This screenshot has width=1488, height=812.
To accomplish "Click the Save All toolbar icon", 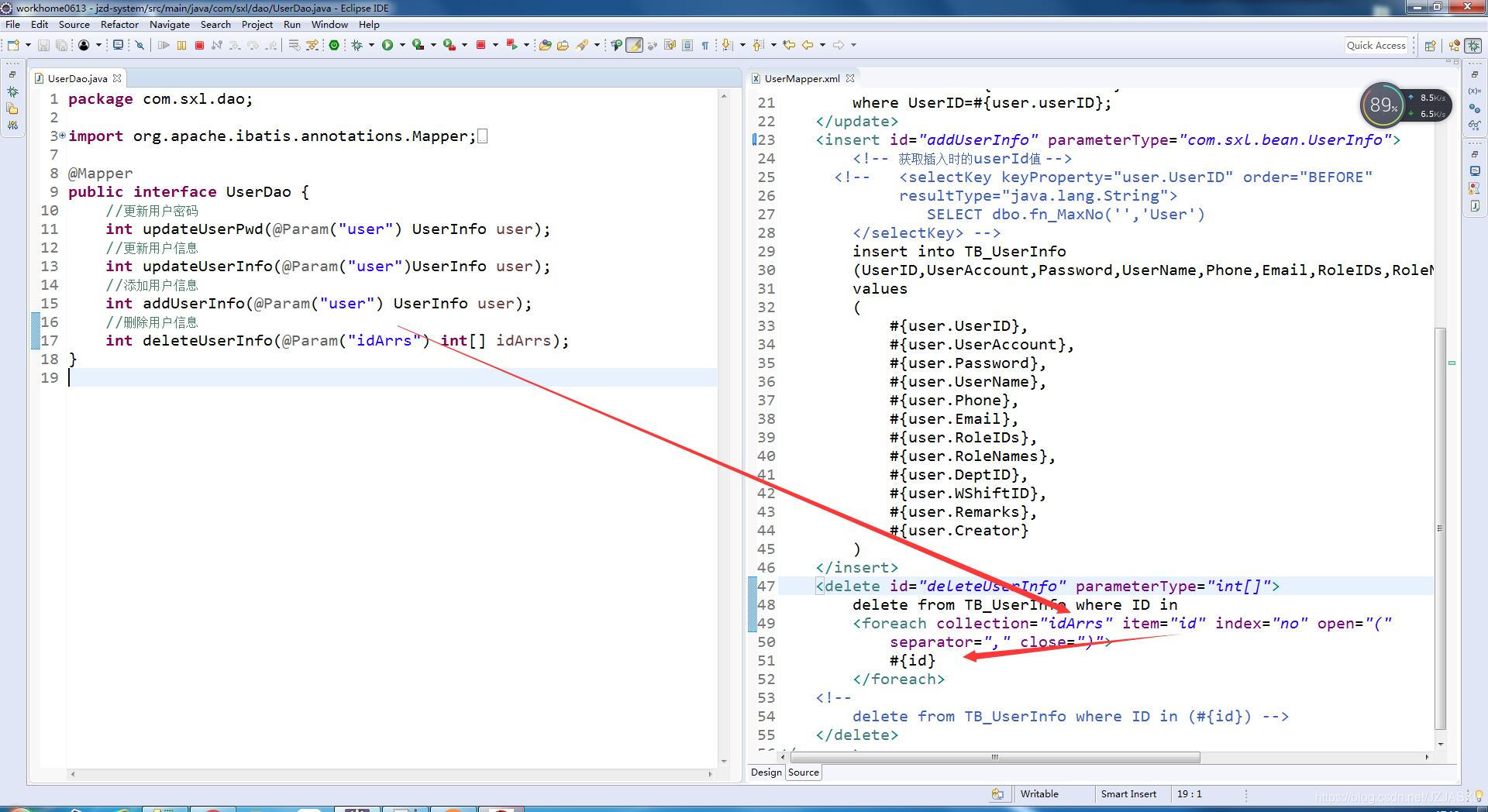I will pos(61,45).
